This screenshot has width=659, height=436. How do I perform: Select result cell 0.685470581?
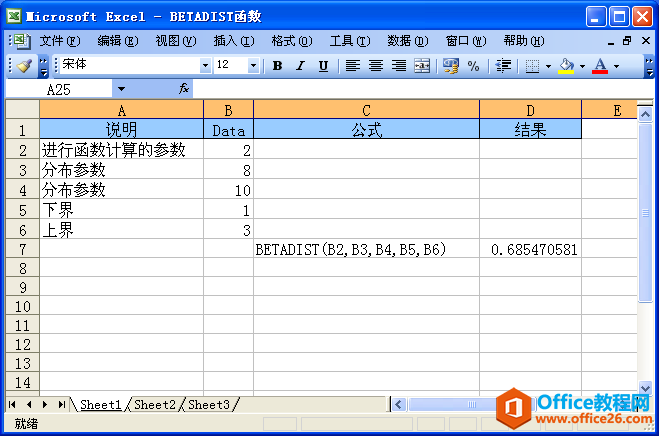pyautogui.click(x=530, y=249)
